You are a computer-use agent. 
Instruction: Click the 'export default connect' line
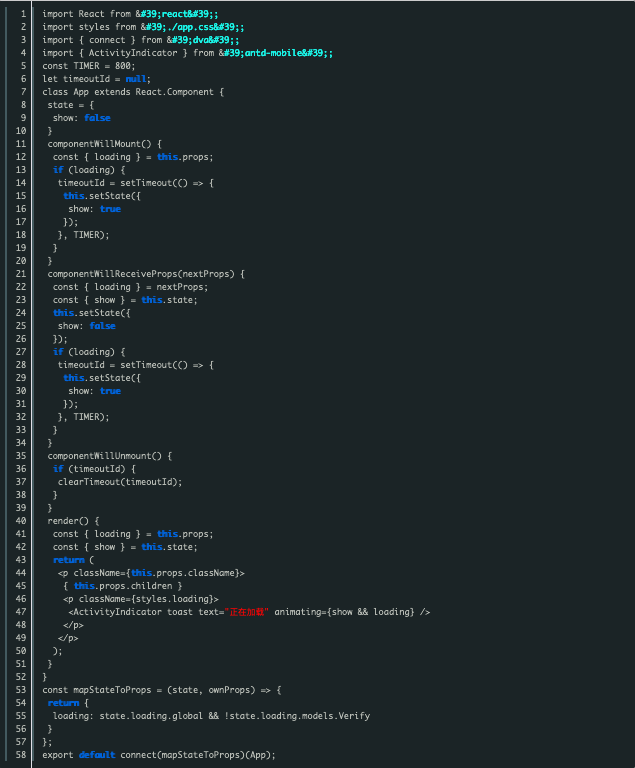pyautogui.click(x=158, y=755)
